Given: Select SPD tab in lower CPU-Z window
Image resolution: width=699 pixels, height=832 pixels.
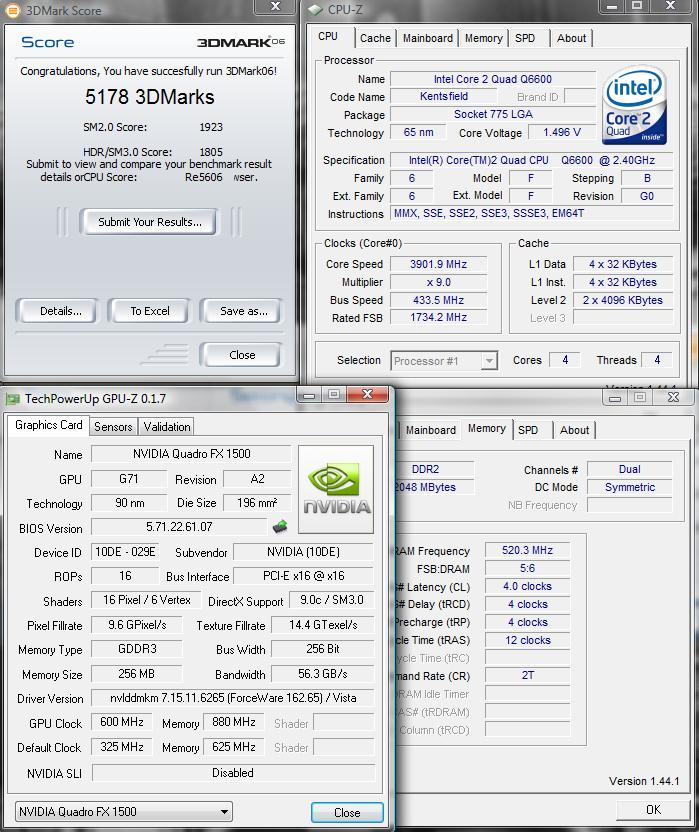Looking at the screenshot, I should tap(528, 430).
